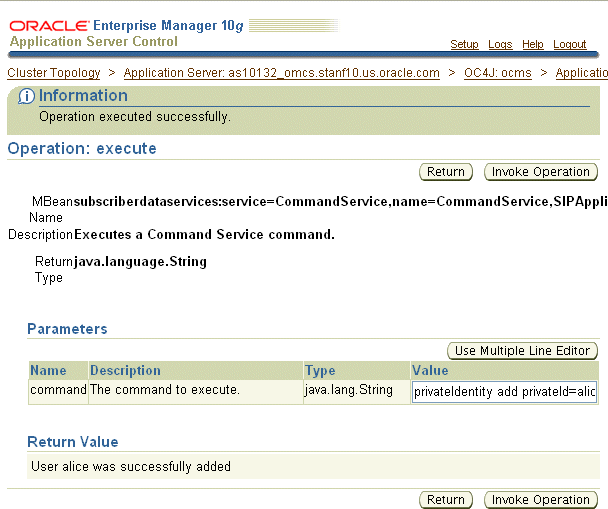This screenshot has height=509, width=608.
Task: Click the MBean name subscriberdataservices text
Action: click(x=340, y=202)
